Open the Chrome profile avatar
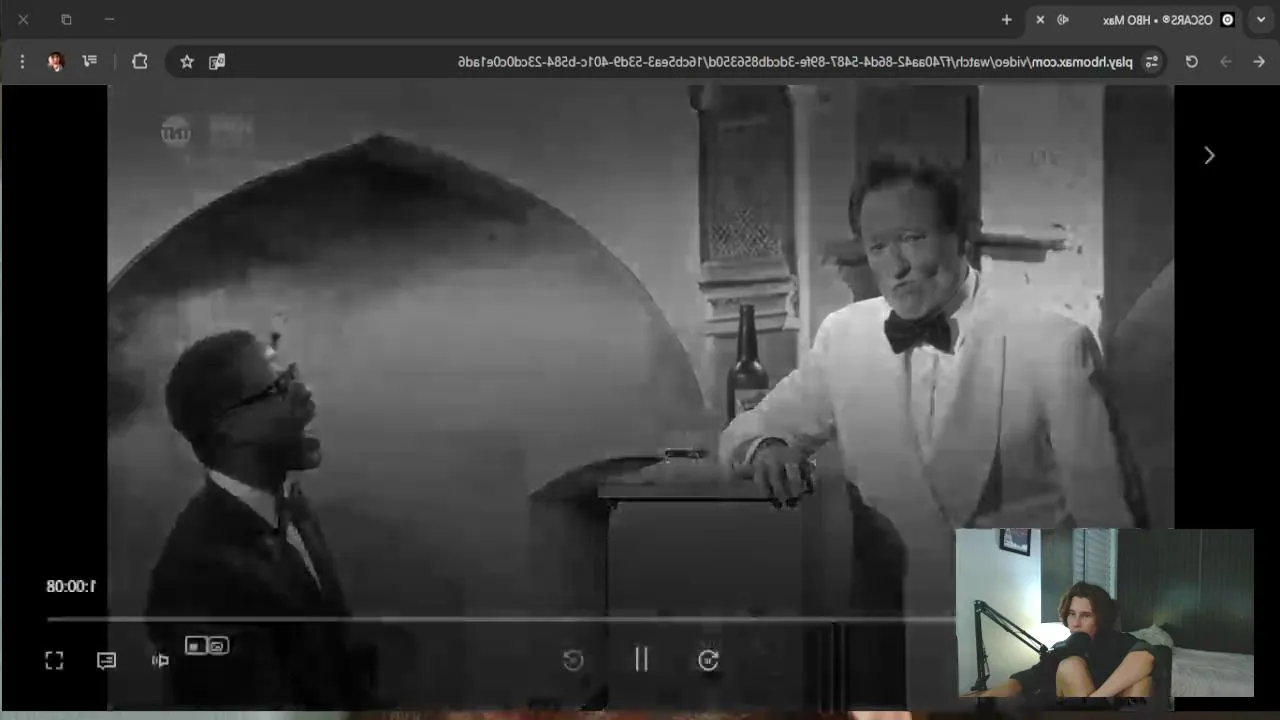The width and height of the screenshot is (1280, 720). click(x=56, y=61)
